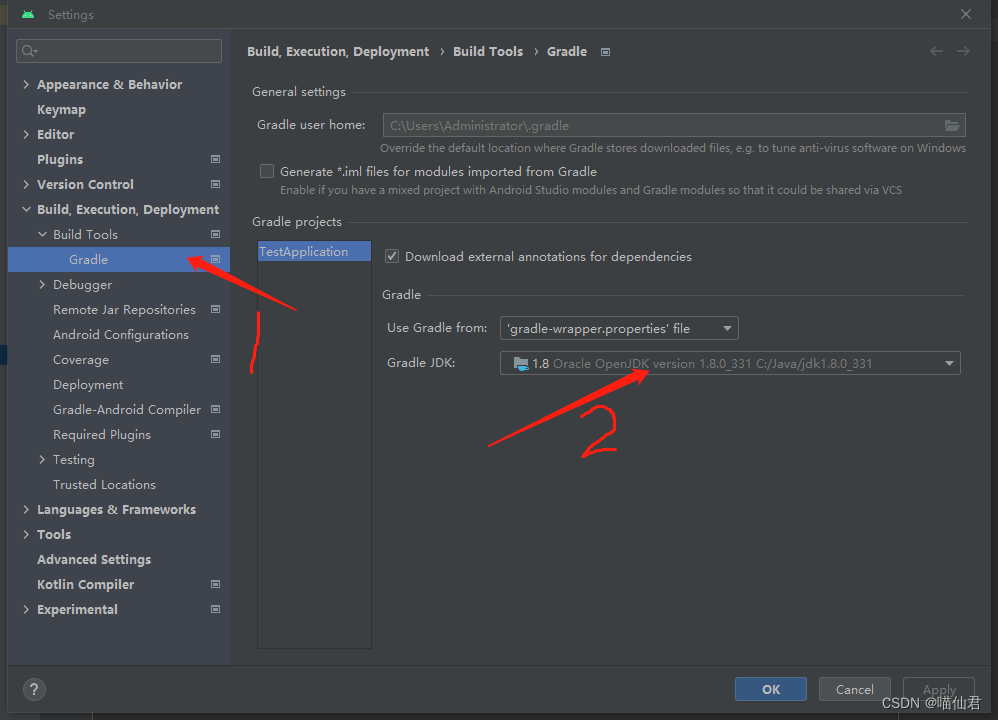Click the forward navigation arrow in settings header

(x=963, y=51)
